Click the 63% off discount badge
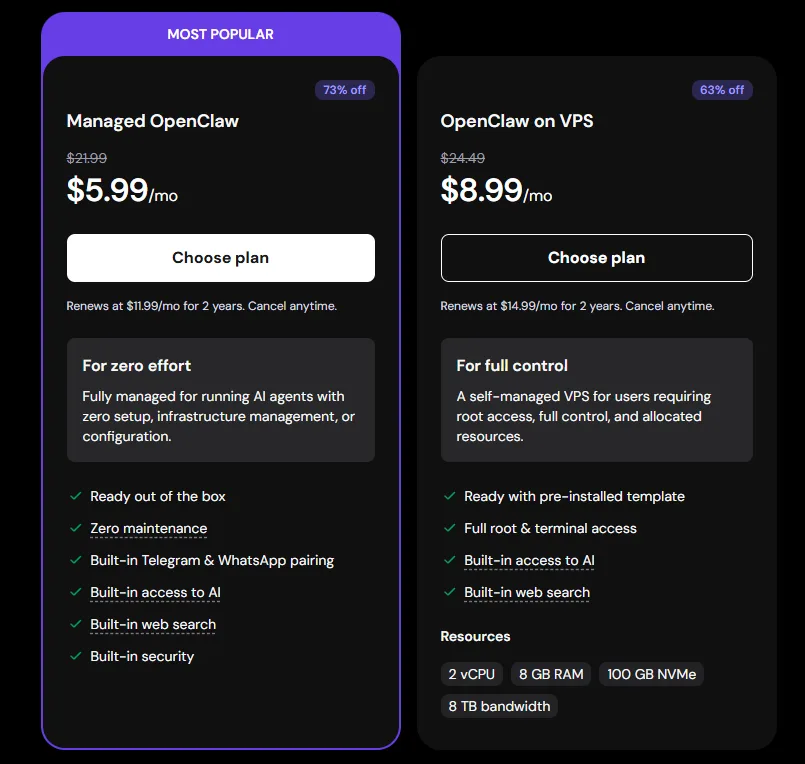 click(722, 90)
